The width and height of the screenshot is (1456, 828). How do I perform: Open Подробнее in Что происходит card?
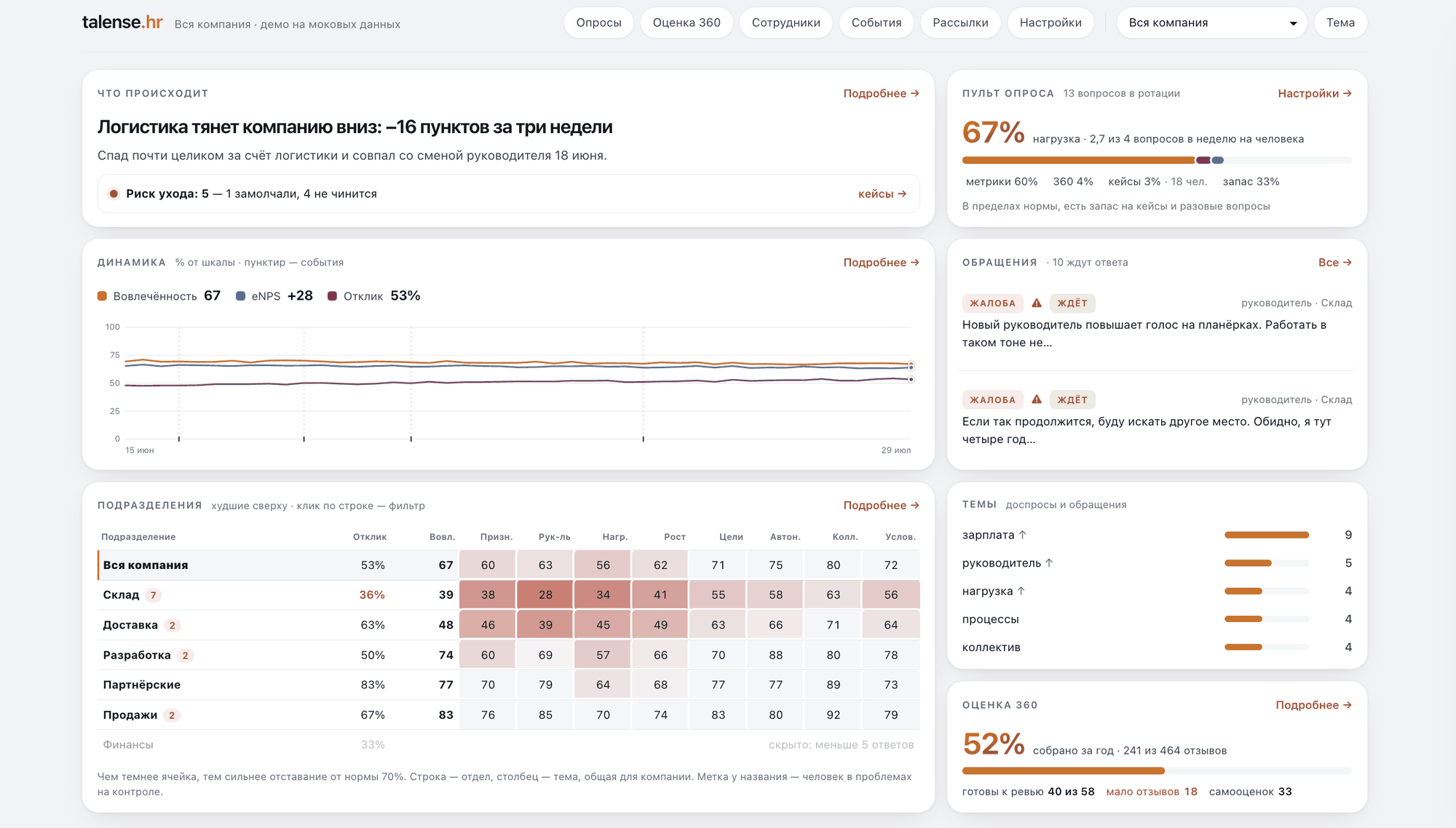click(x=881, y=93)
